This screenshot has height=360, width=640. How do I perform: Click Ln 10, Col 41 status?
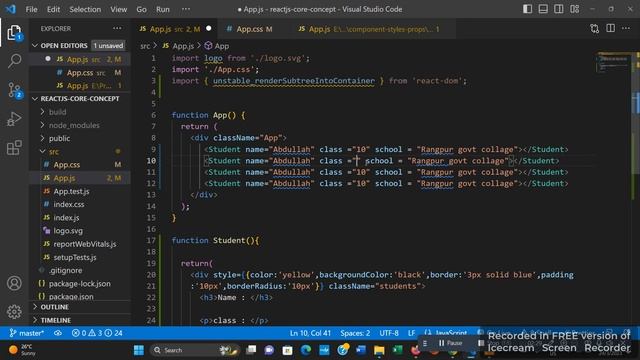310,333
